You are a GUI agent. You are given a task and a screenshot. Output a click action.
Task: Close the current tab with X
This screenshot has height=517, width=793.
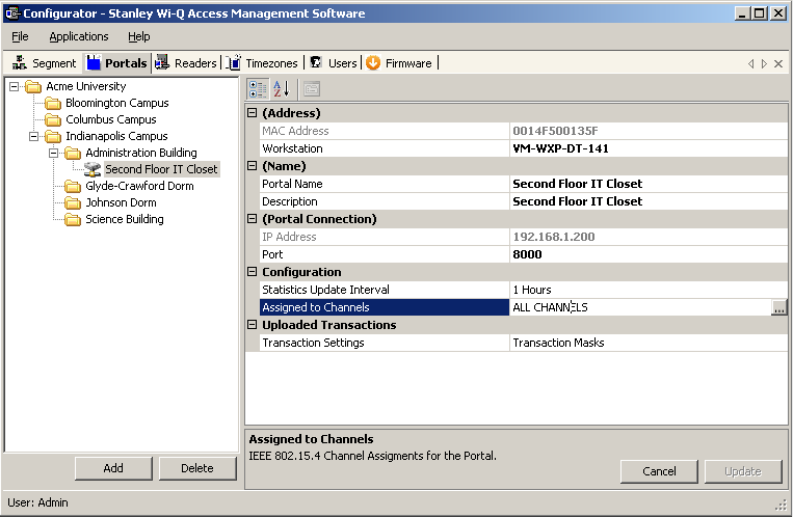pyautogui.click(x=778, y=63)
